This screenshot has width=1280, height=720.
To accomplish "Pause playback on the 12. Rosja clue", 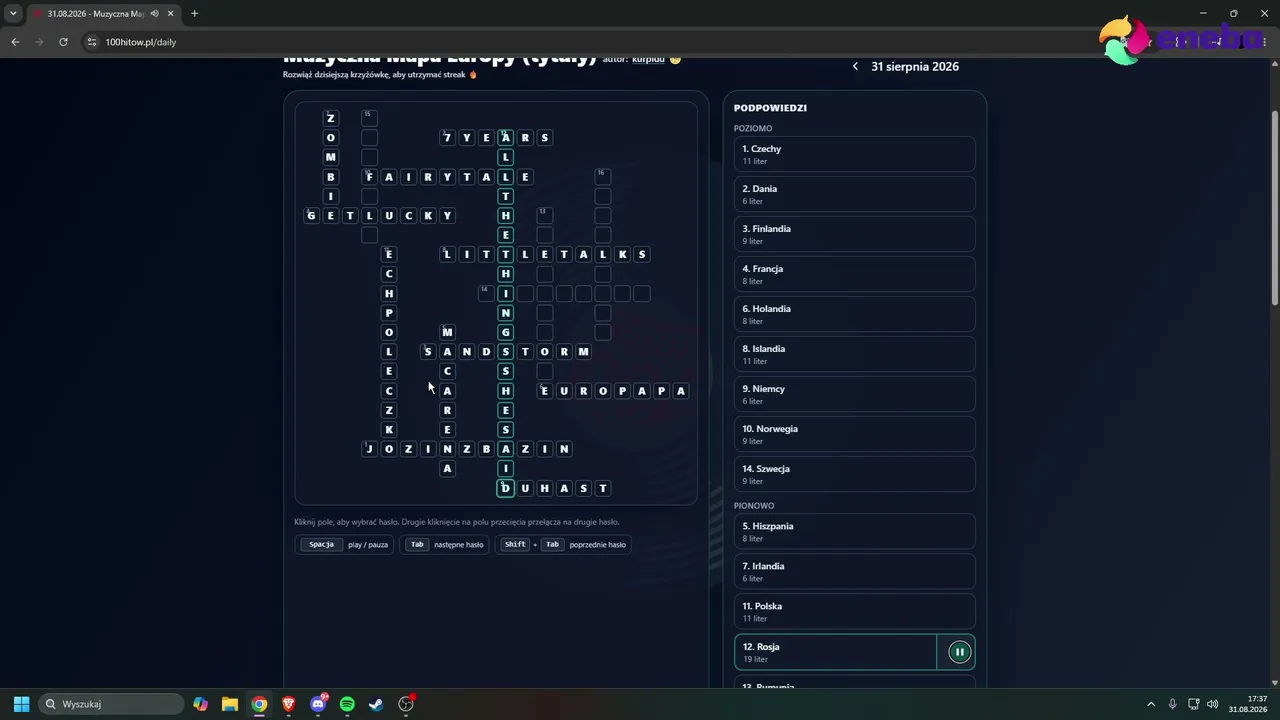I will pyautogui.click(x=959, y=652).
